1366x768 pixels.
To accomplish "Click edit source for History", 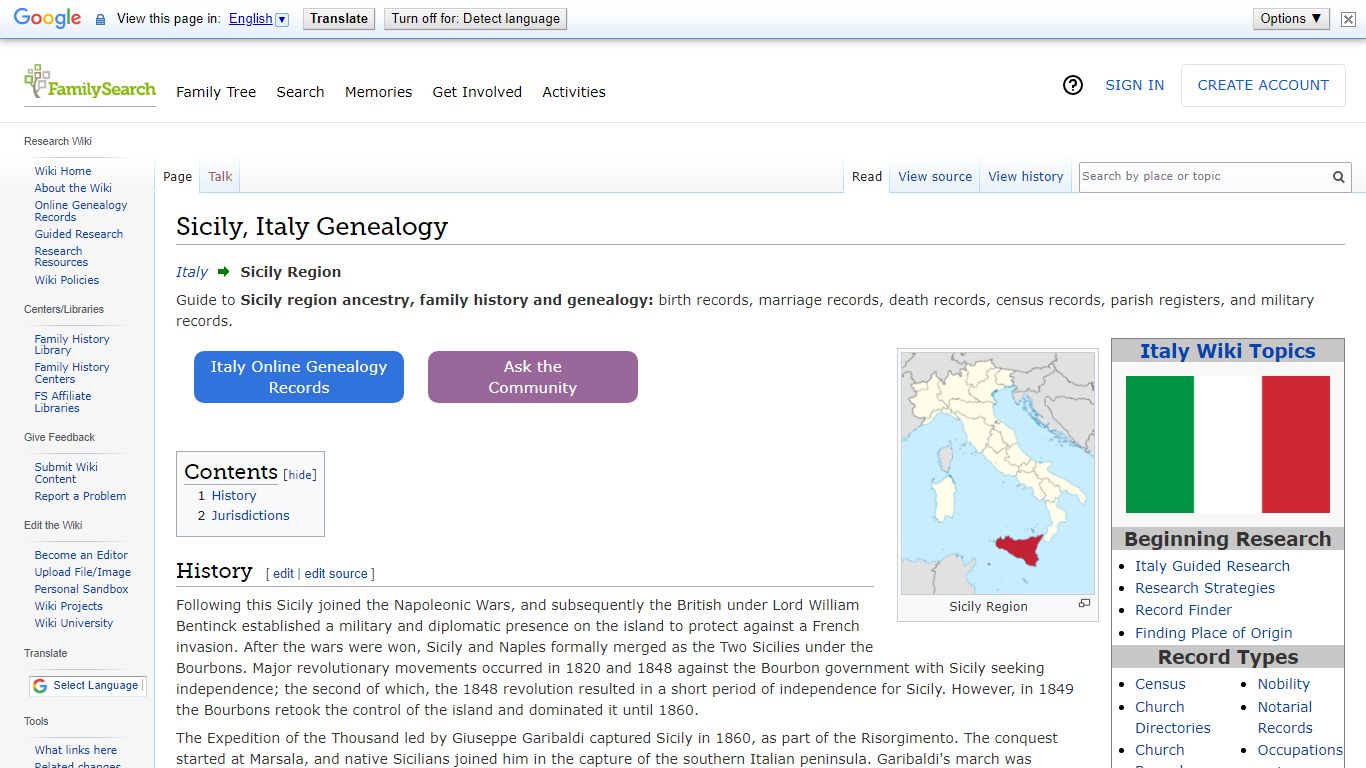I will pos(336,574).
